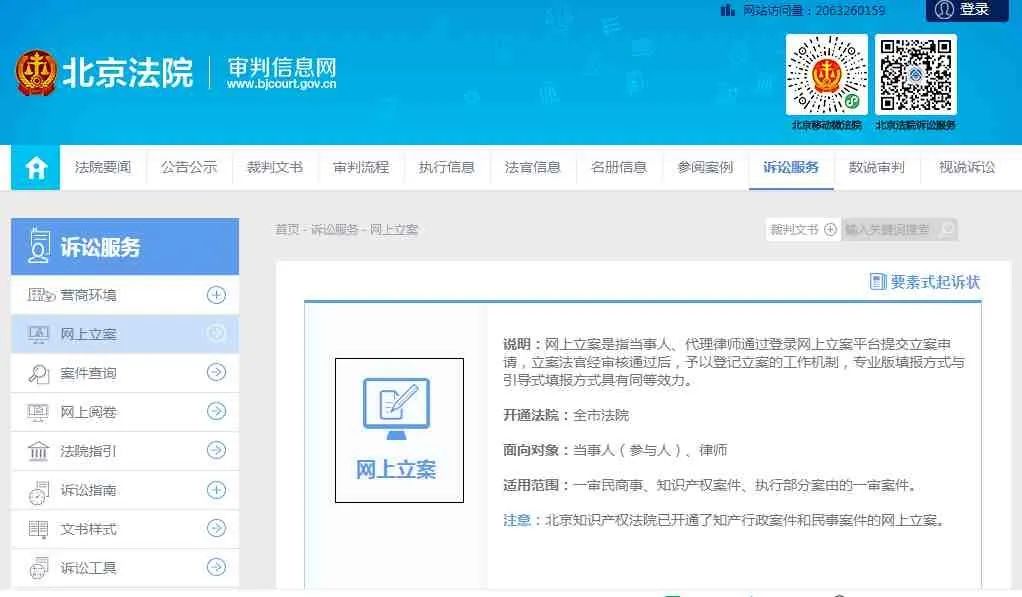This screenshot has width=1022, height=597.
Task: Open the 数说审判 menu
Action: (x=877, y=167)
